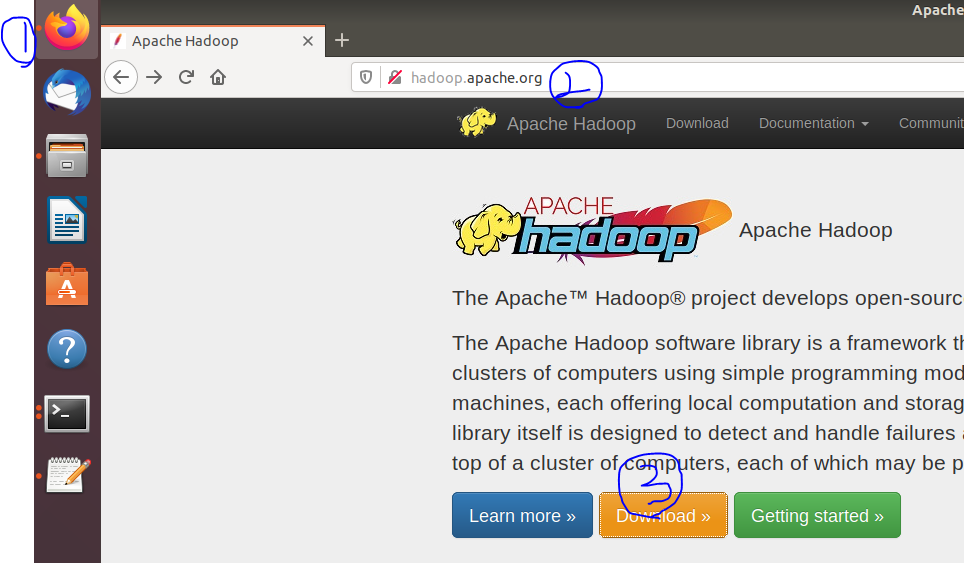Close the Apache Hadoop tab
The width and height of the screenshot is (964, 563).
[308, 41]
